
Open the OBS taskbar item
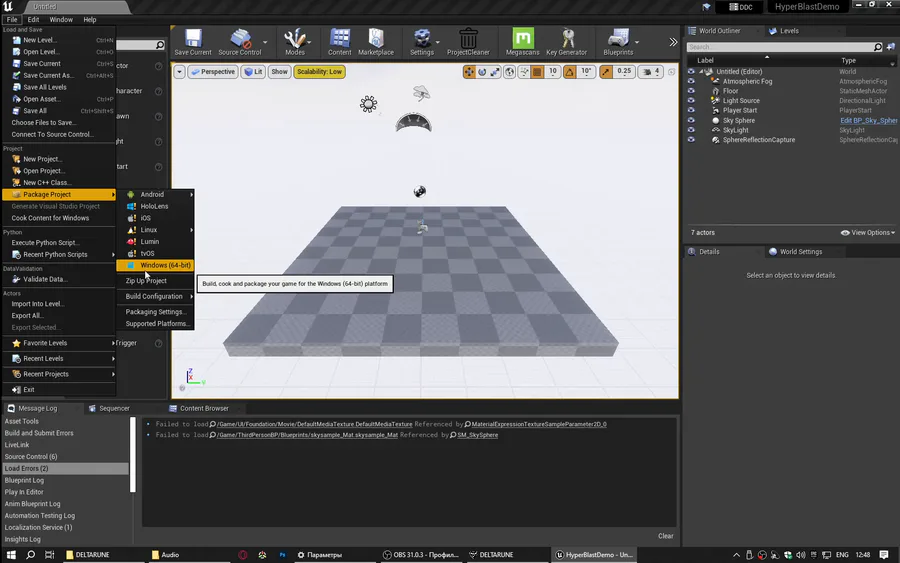[x=421, y=554]
